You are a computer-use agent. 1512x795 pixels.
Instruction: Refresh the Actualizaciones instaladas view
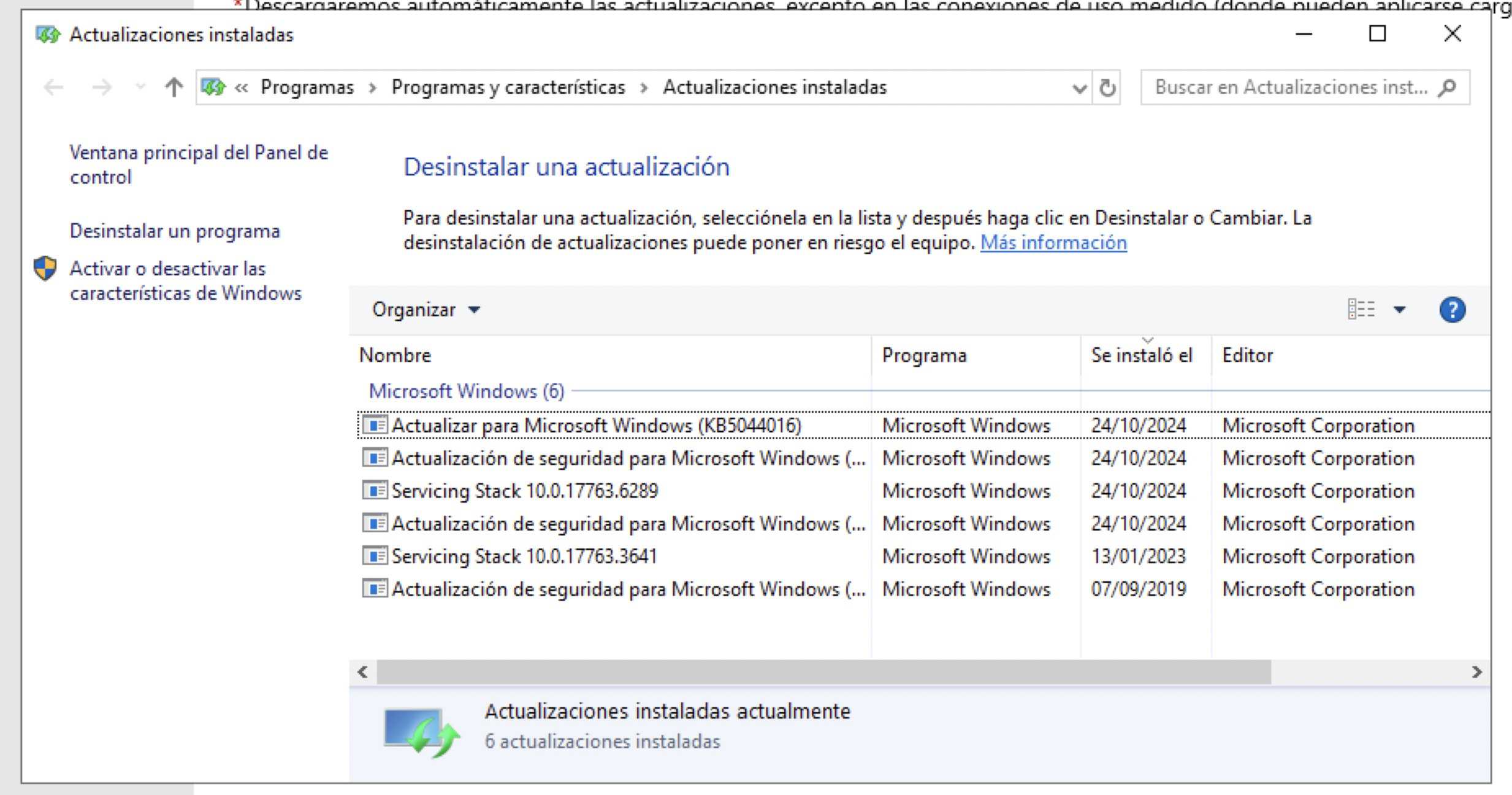coord(1107,88)
